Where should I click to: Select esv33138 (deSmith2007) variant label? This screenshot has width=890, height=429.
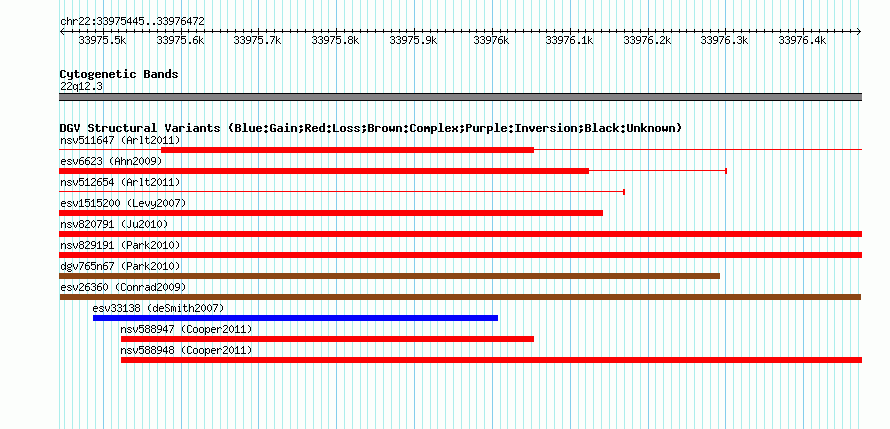tap(158, 308)
